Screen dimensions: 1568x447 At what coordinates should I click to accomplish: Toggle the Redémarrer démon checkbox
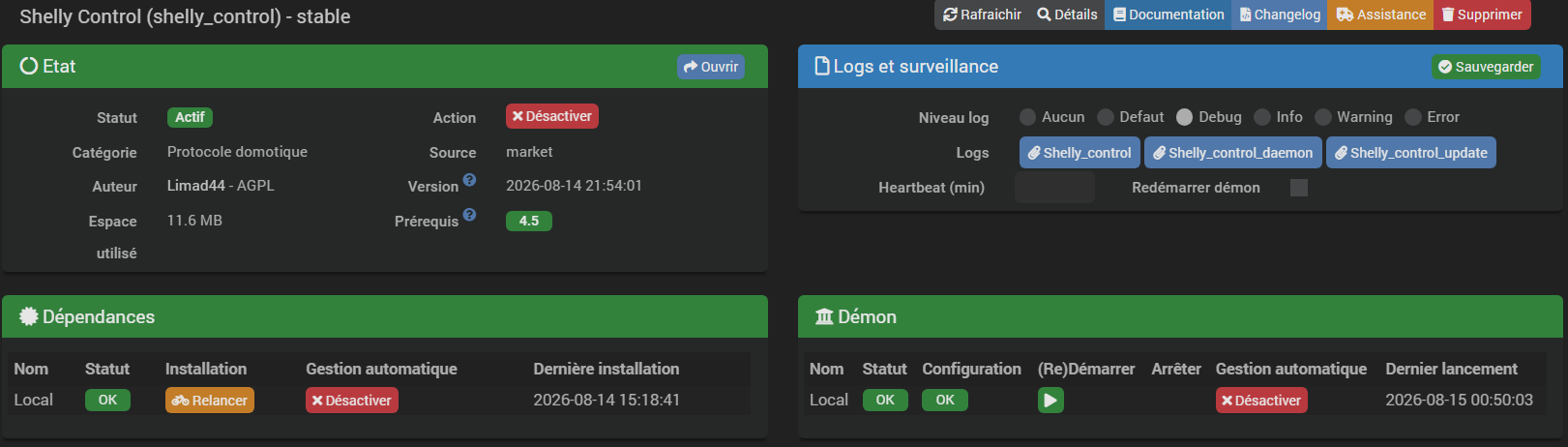click(x=1299, y=188)
